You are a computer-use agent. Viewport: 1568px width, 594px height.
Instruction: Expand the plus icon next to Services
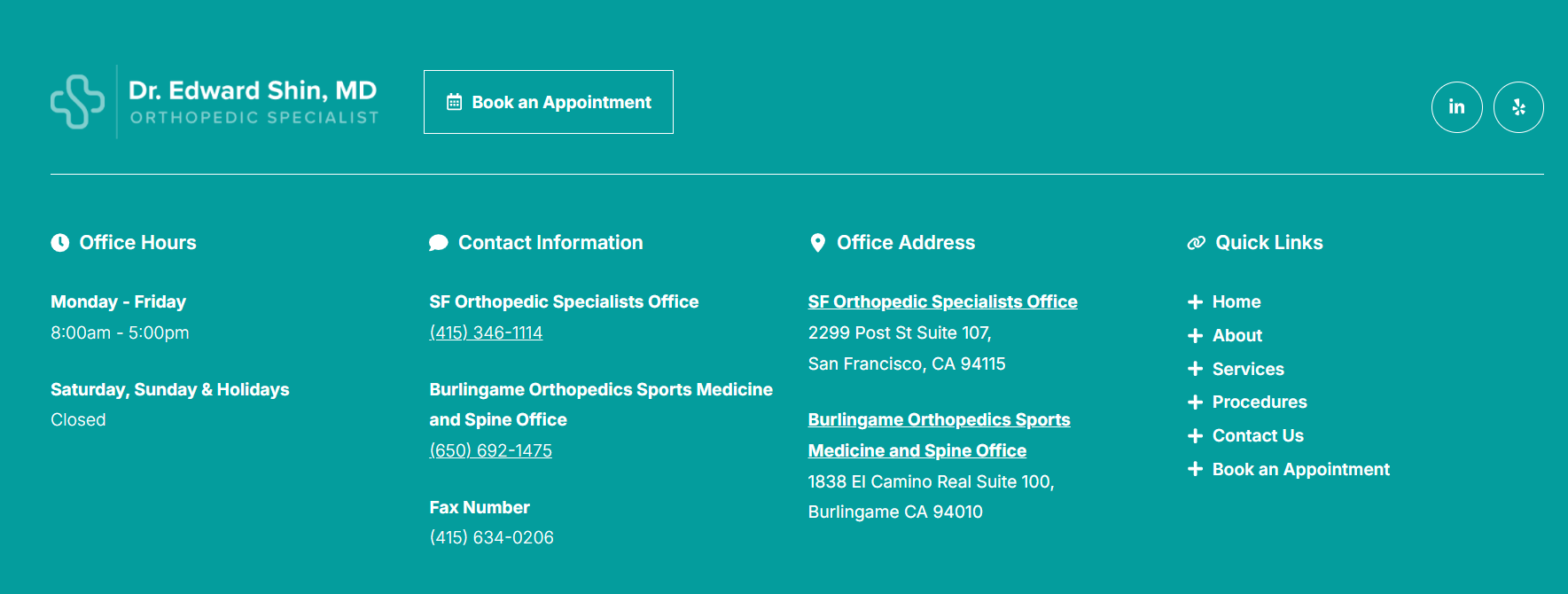1194,369
